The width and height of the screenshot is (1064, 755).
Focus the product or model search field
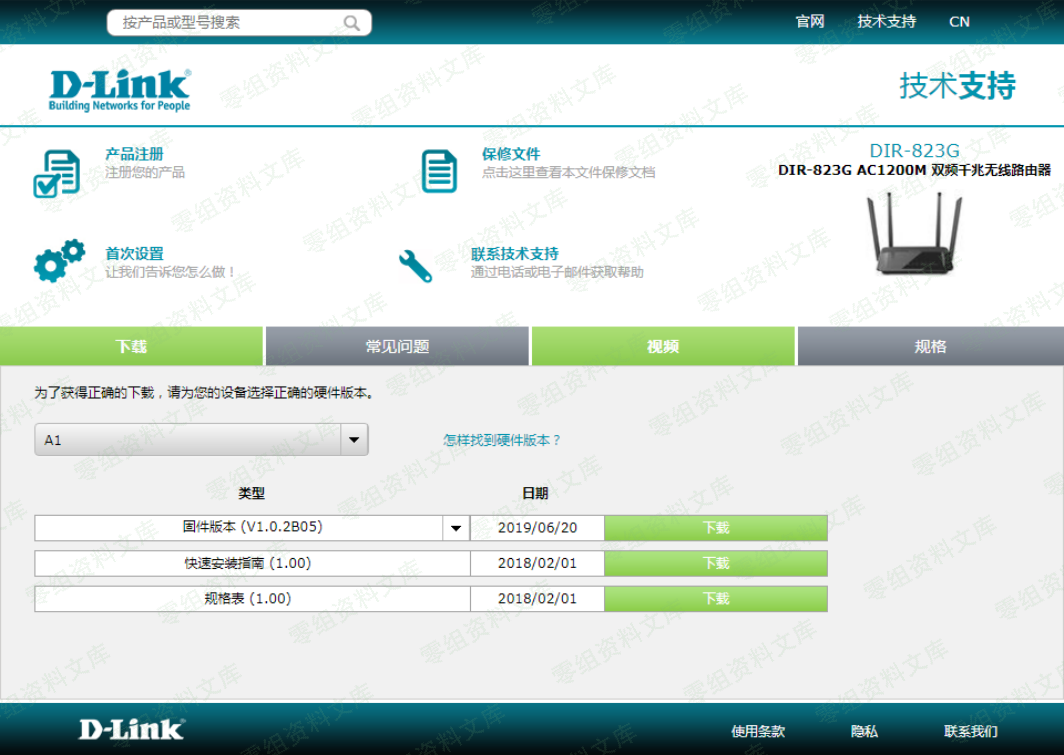(239, 23)
